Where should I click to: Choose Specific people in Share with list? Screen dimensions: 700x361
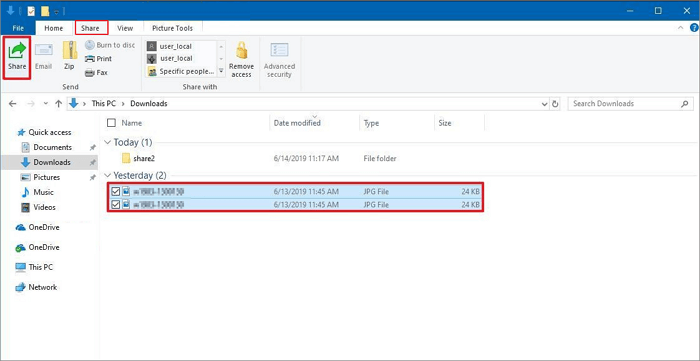[181, 71]
